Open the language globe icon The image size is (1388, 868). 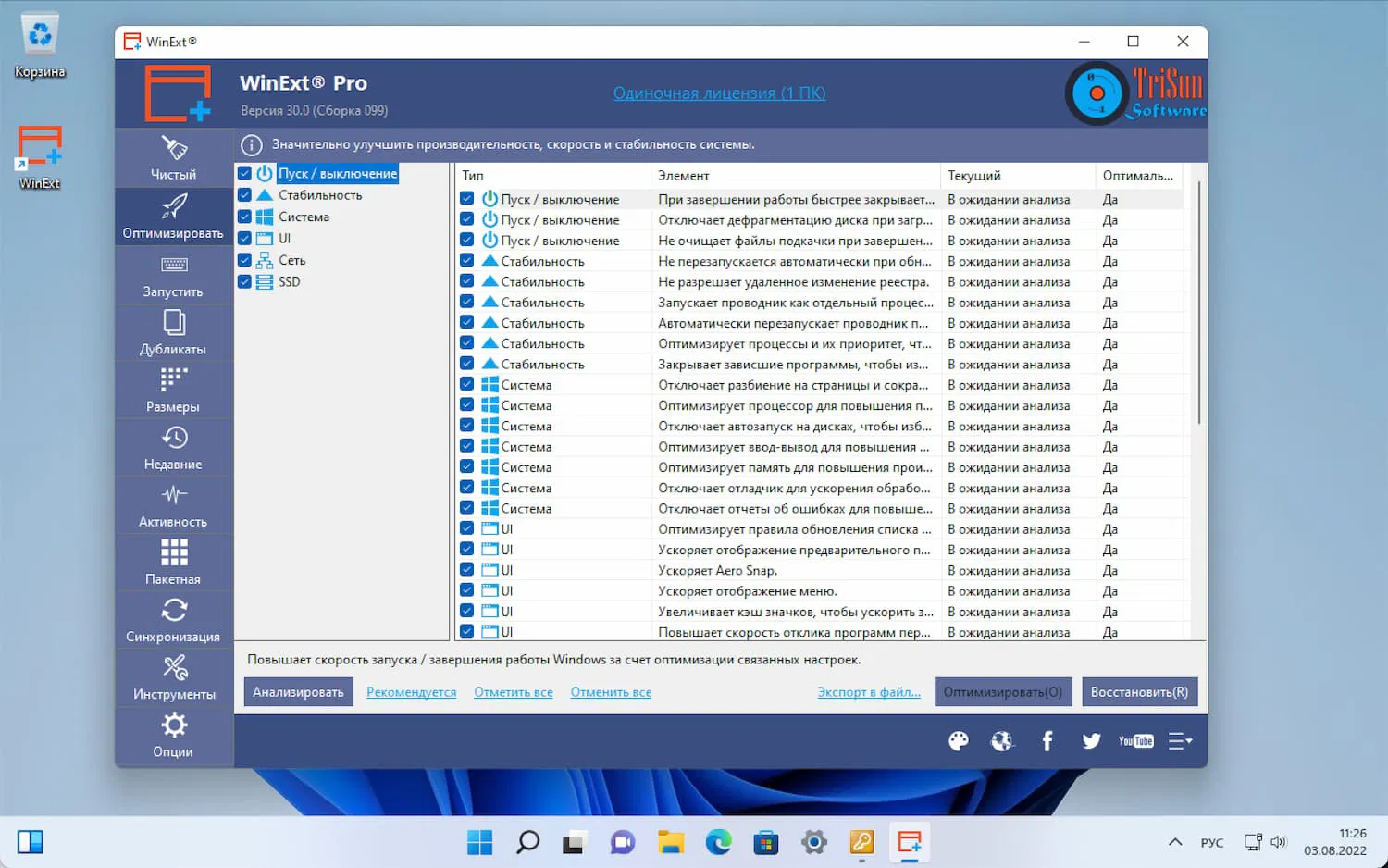pyautogui.click(x=1002, y=740)
